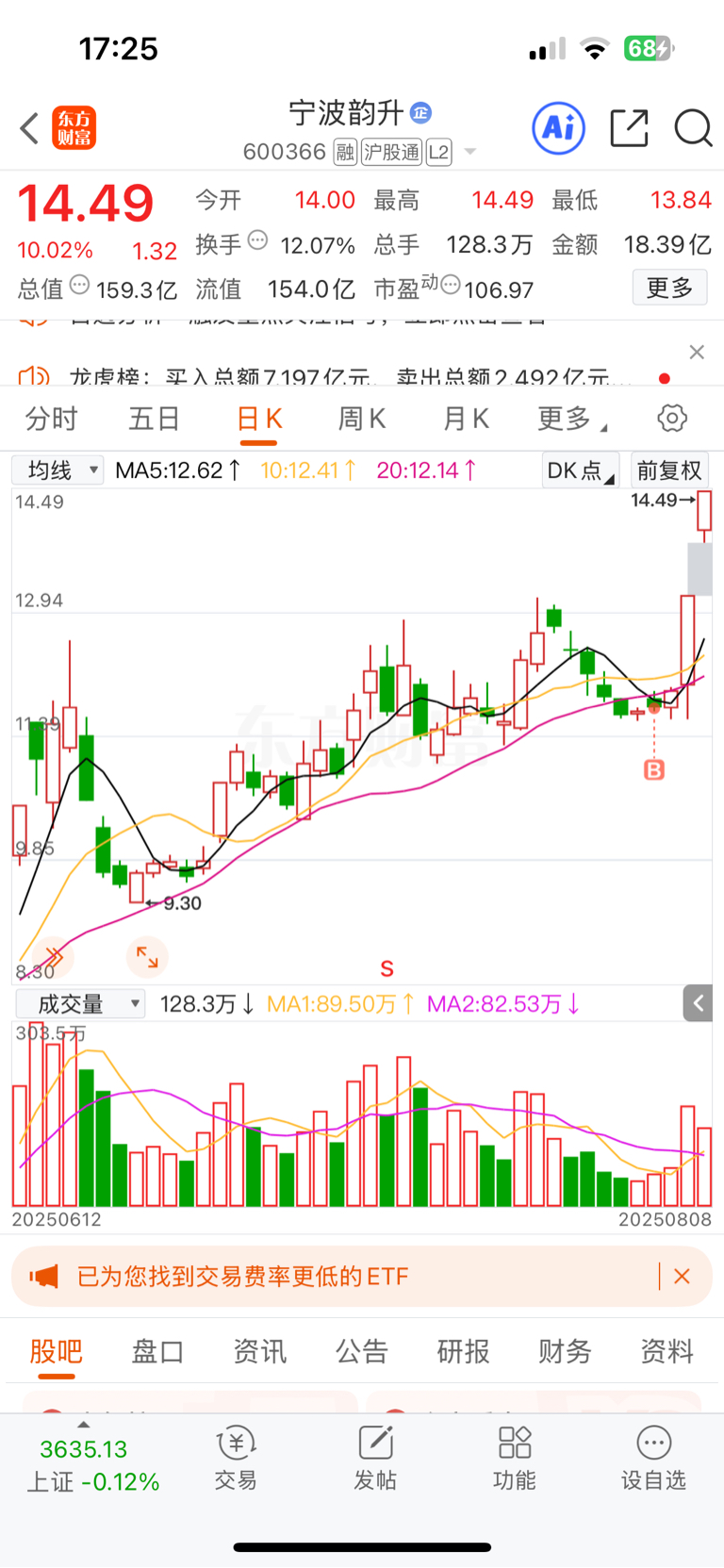This screenshot has height=1568, width=724.
Task: Switch to the 分时 chart tab
Action: click(x=52, y=419)
